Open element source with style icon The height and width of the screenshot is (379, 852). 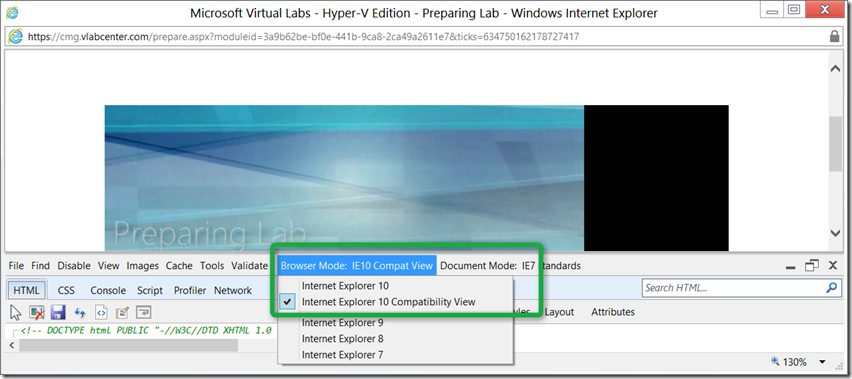pos(101,313)
